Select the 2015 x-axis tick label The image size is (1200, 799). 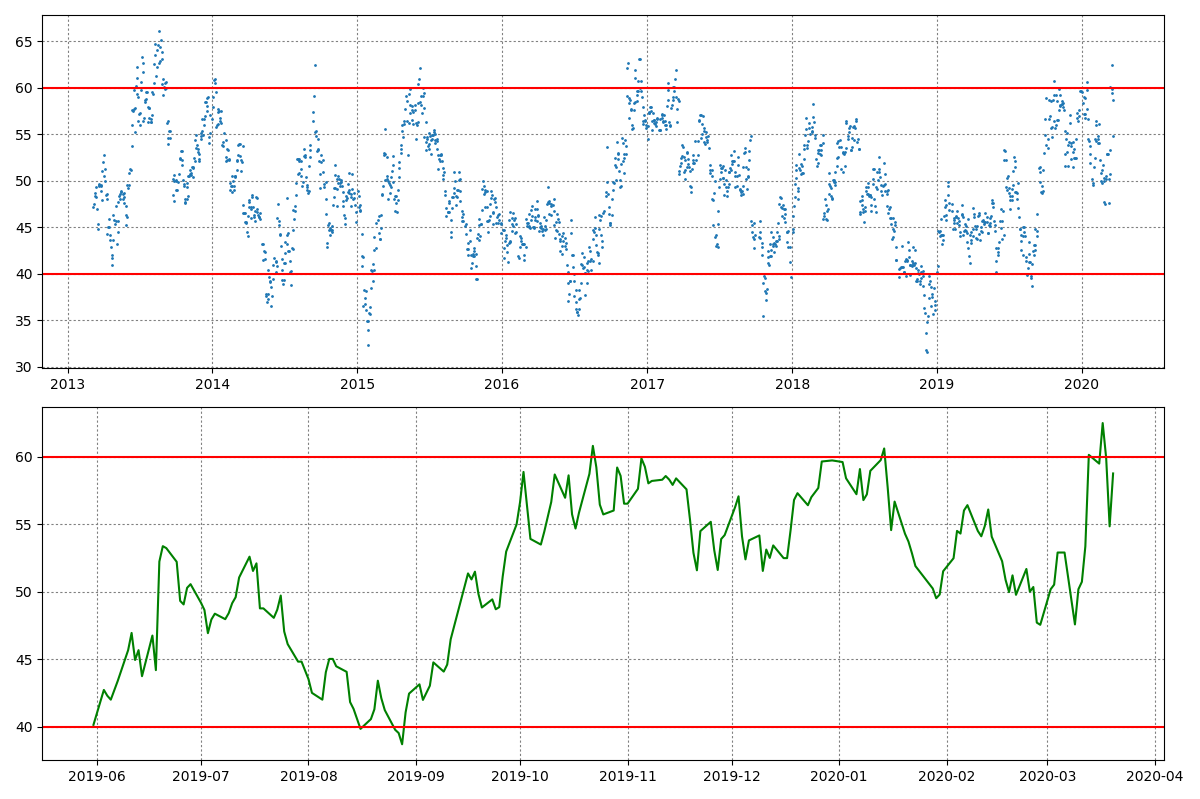click(x=357, y=384)
